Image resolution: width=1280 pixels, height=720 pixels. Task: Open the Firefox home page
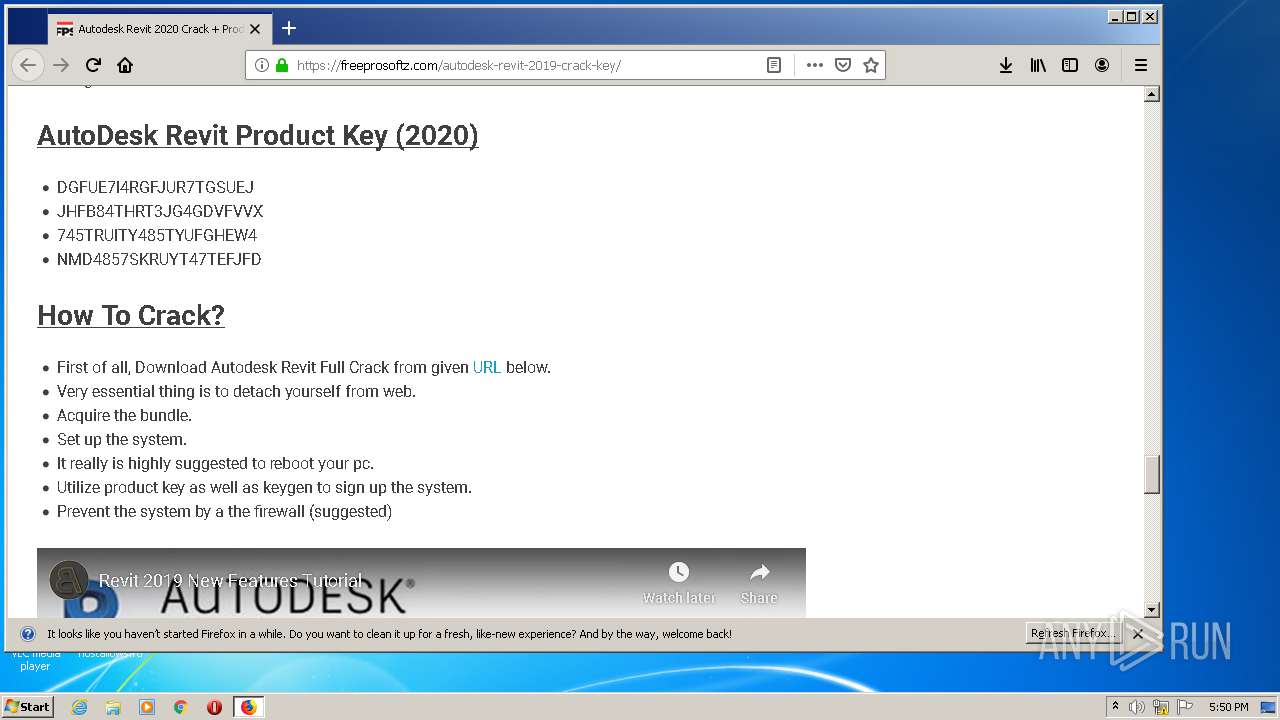[125, 65]
